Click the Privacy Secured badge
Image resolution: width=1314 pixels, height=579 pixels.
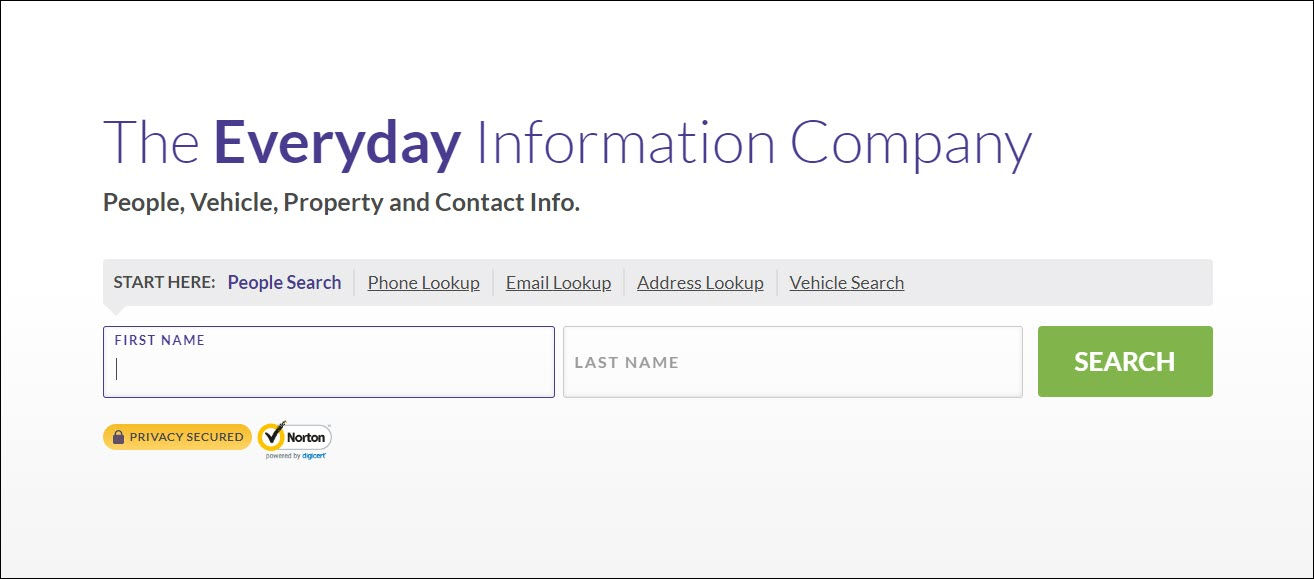(177, 437)
